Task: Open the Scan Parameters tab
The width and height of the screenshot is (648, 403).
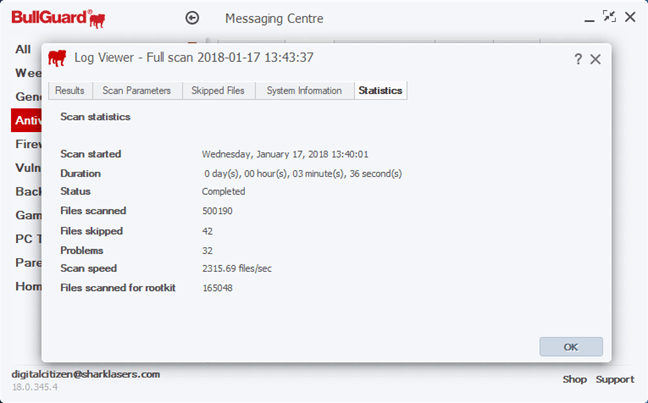Action: point(137,90)
